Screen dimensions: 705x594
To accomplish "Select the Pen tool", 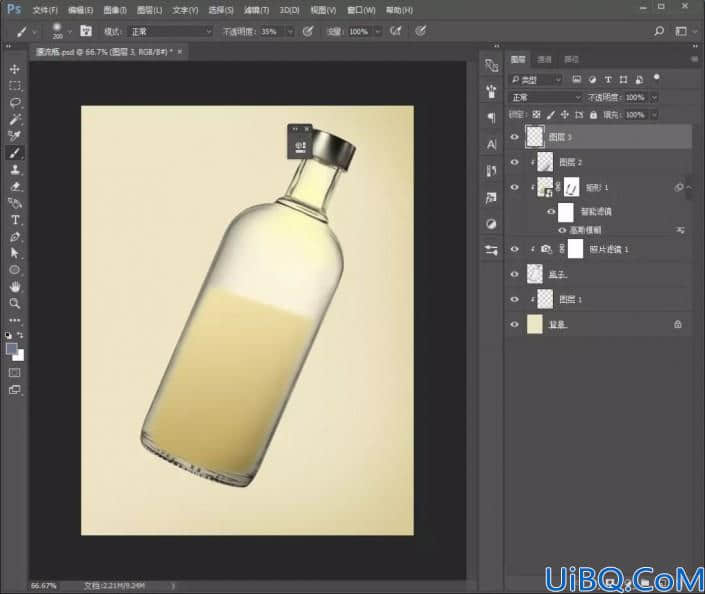I will tap(14, 237).
